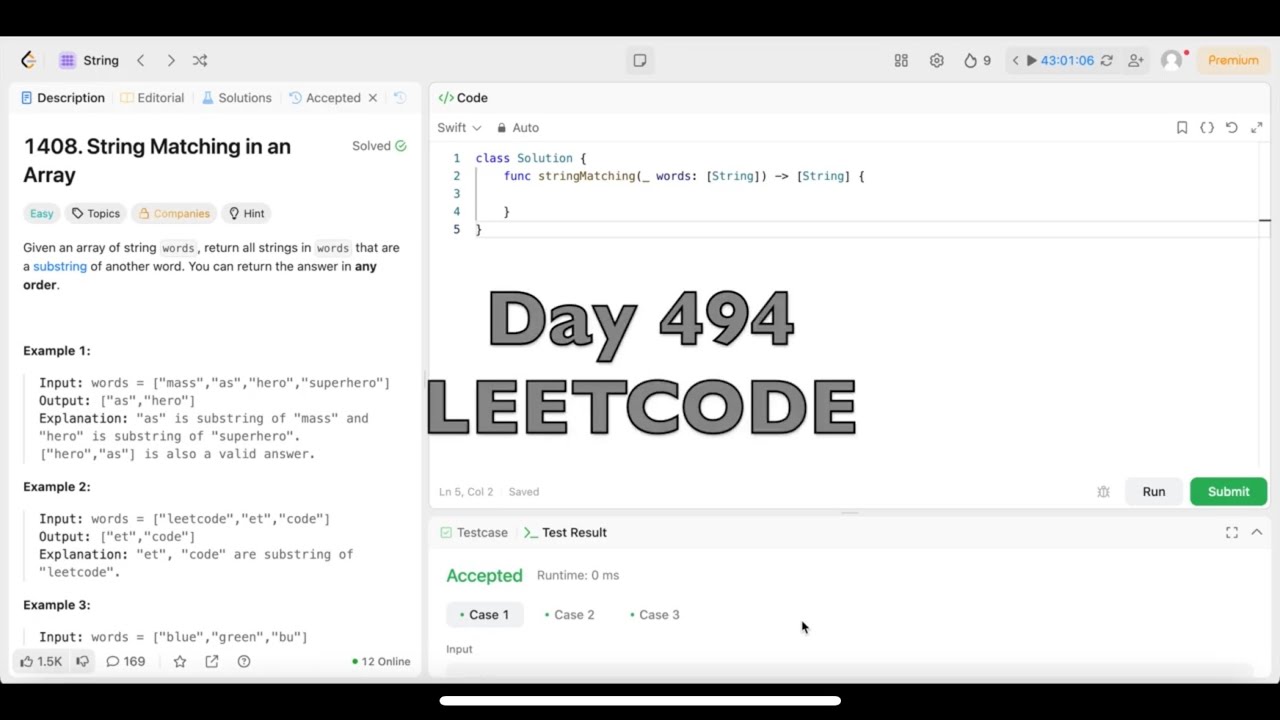This screenshot has width=1280, height=720.
Task: Expand the Hint tag
Action: click(x=246, y=213)
